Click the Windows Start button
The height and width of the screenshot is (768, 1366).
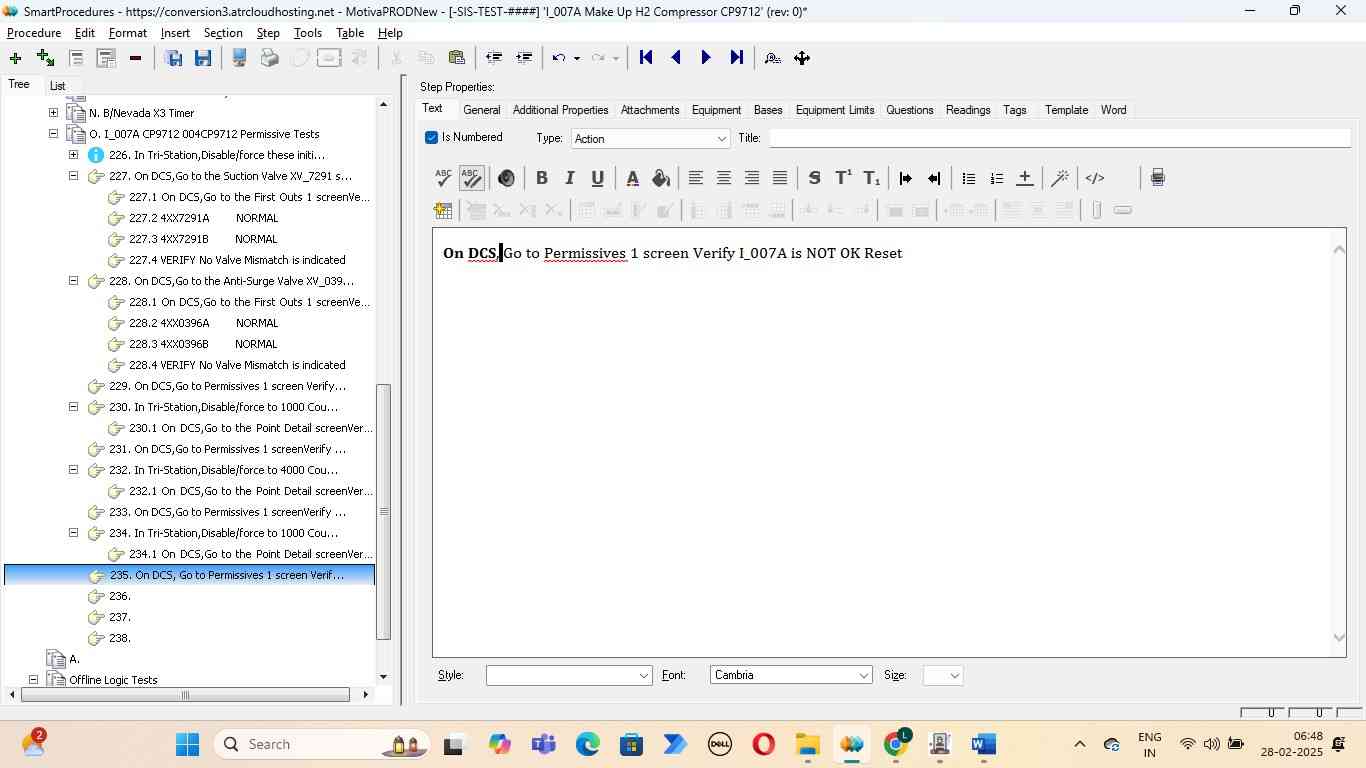tap(187, 744)
